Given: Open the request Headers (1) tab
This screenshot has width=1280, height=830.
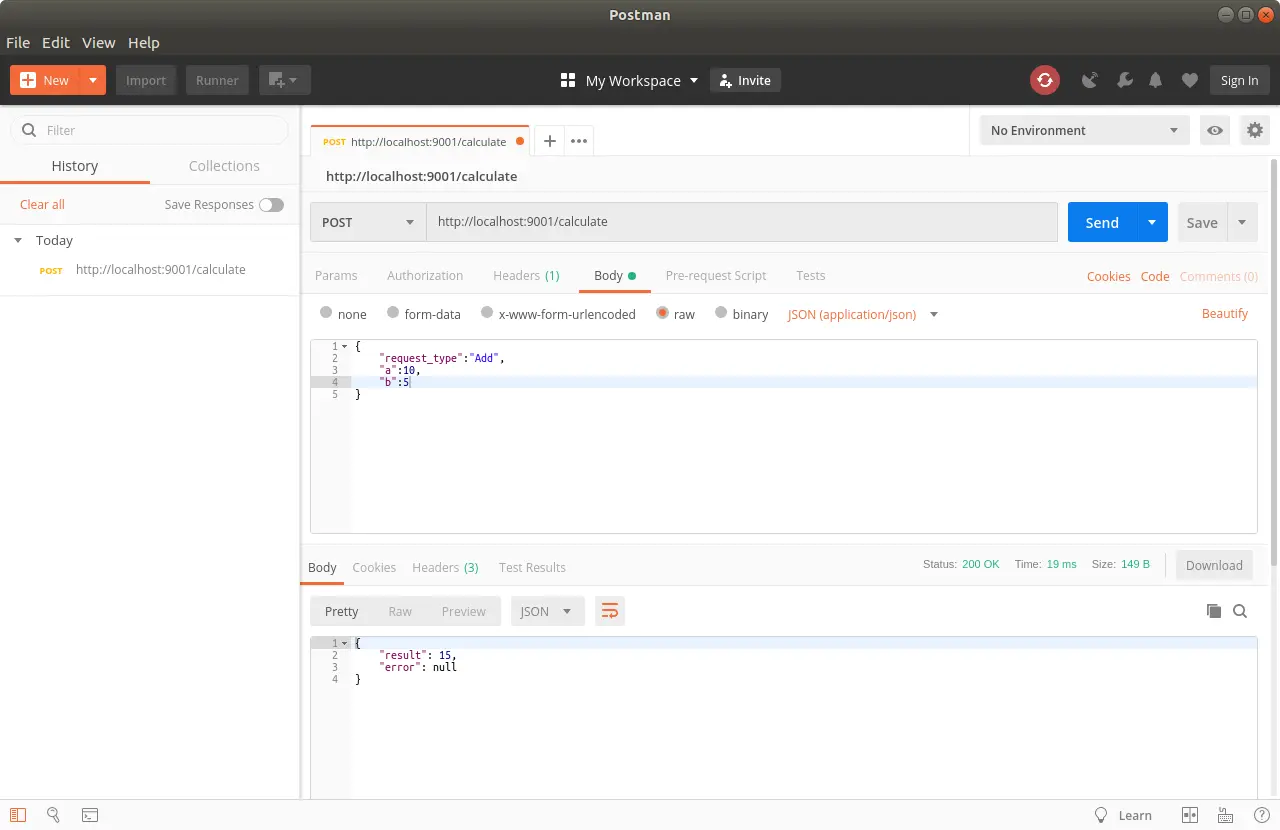Looking at the screenshot, I should tap(526, 275).
